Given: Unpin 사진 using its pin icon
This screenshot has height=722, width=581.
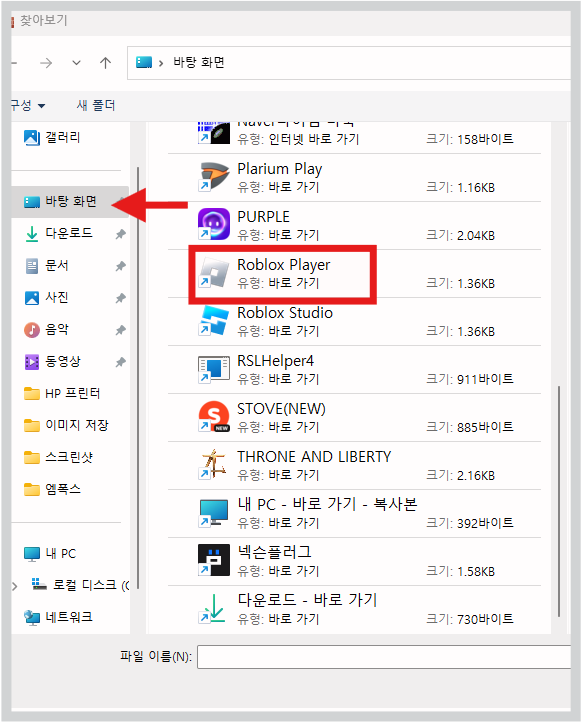Looking at the screenshot, I should point(121,298).
